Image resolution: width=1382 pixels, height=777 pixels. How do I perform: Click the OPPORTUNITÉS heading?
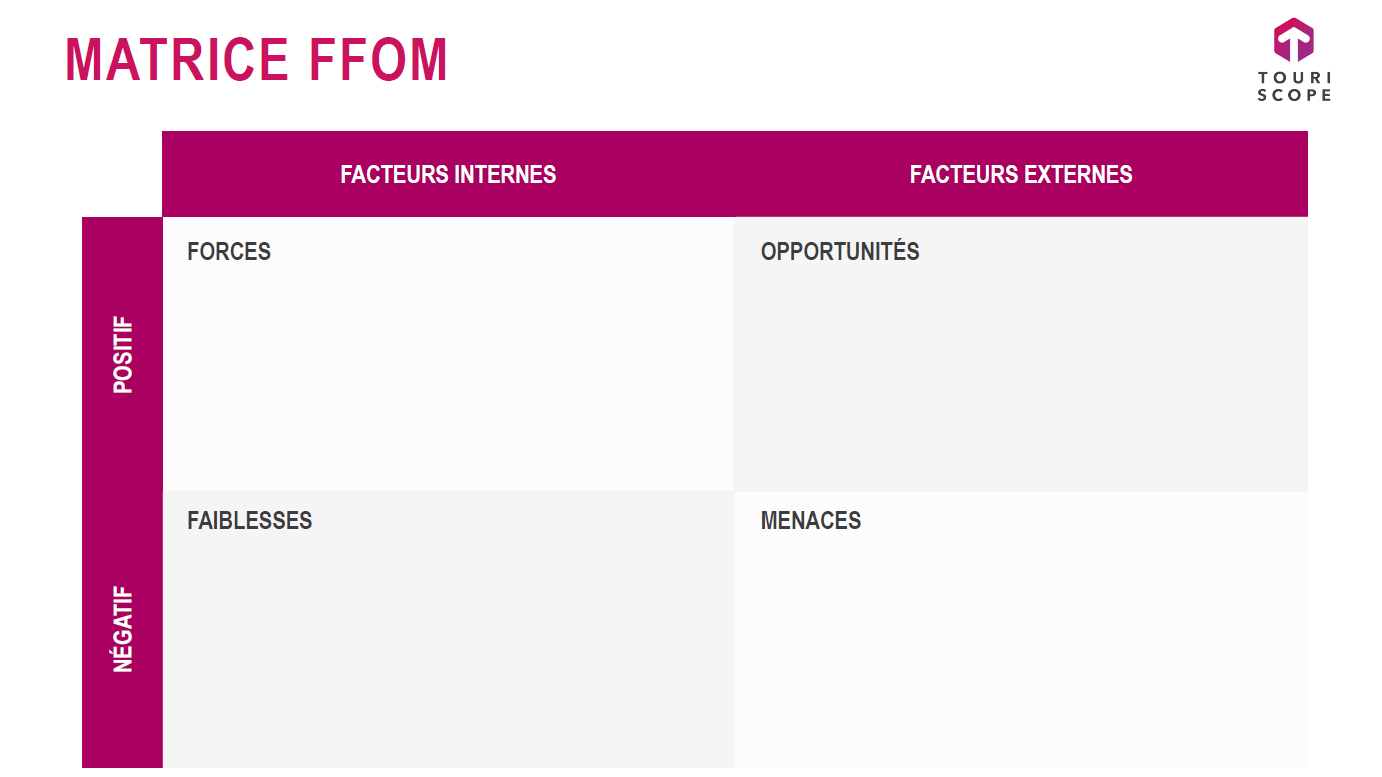click(x=840, y=252)
